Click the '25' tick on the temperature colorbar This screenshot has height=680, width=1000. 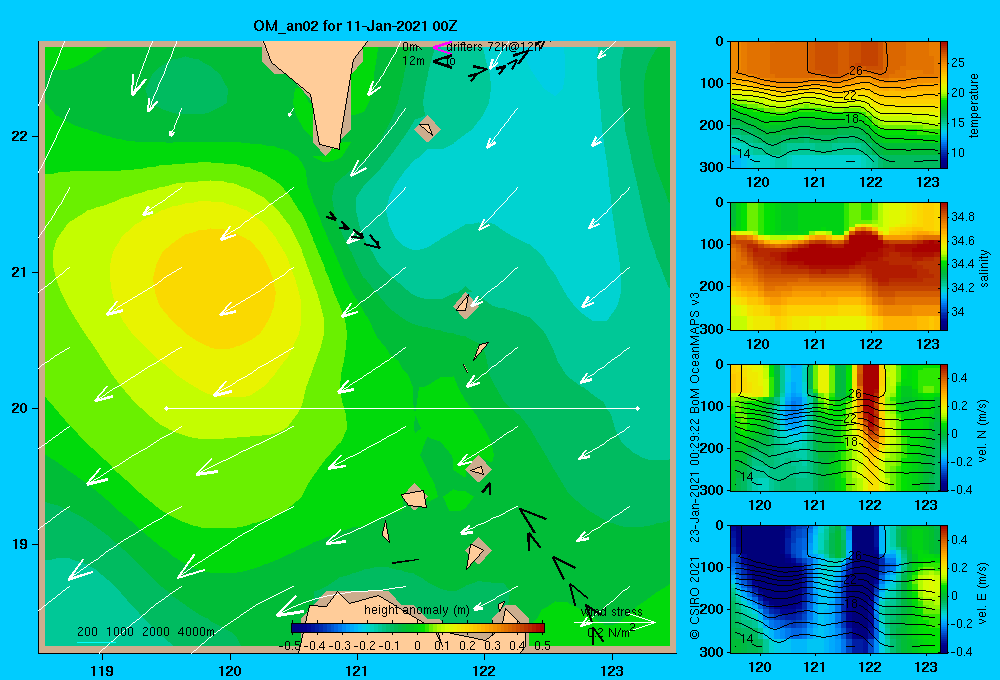(958, 63)
